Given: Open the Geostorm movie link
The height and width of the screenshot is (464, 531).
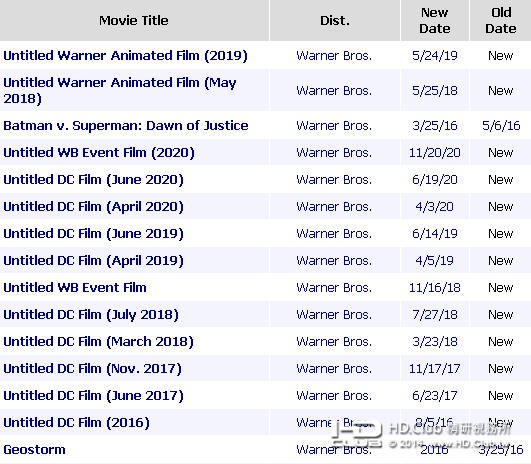Looking at the screenshot, I should [x=35, y=450].
